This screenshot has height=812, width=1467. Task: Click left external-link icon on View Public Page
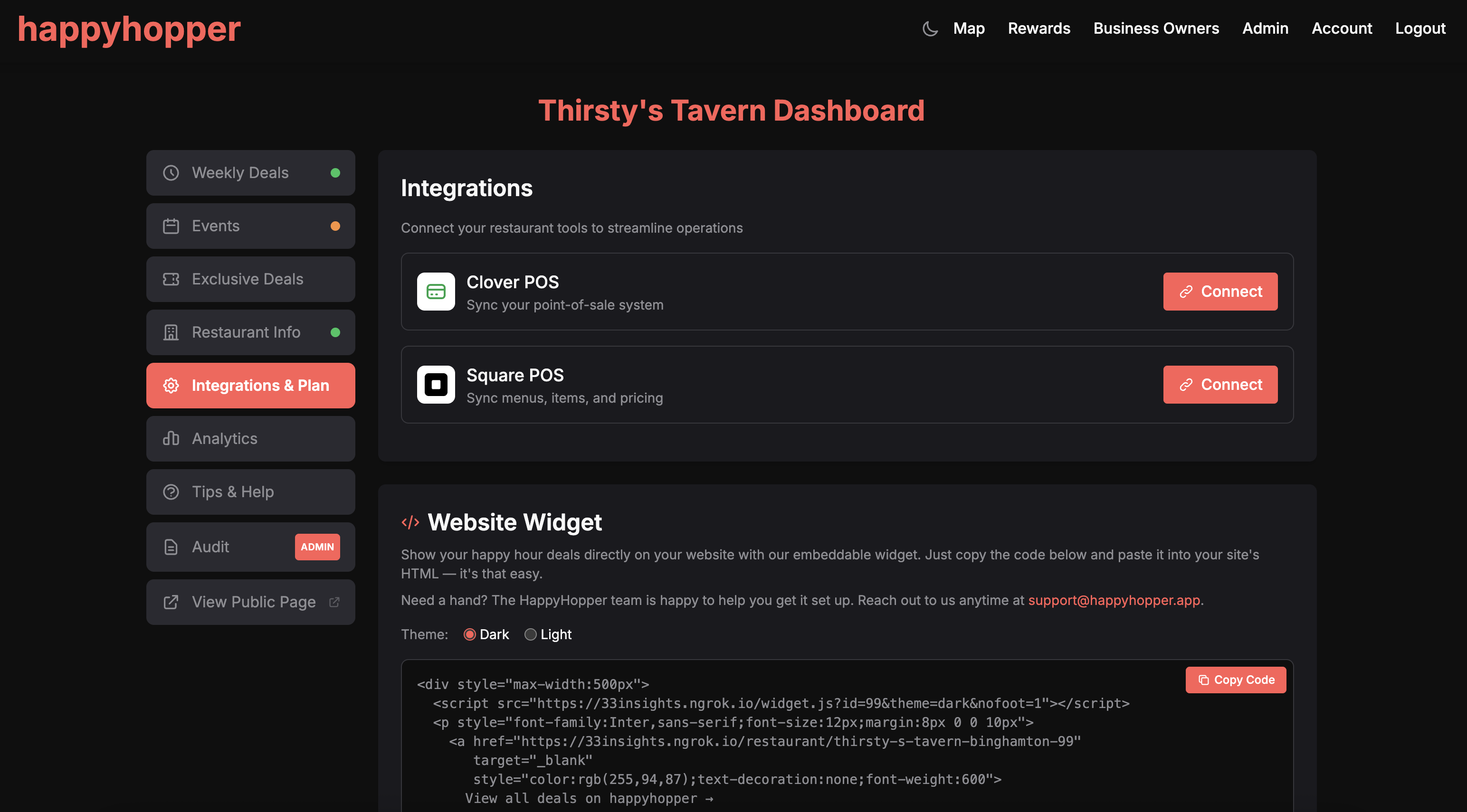click(171, 602)
